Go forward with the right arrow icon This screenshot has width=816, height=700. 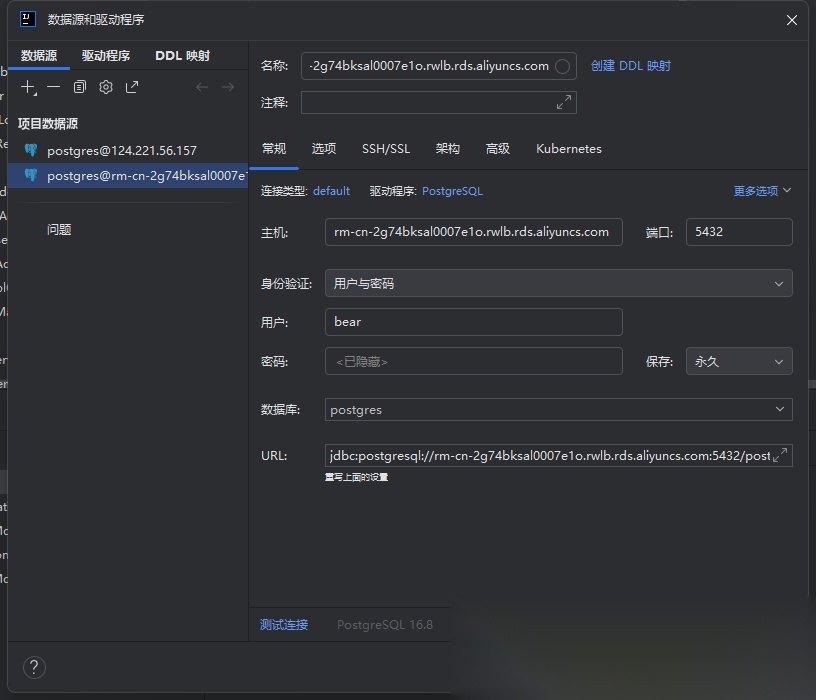point(228,87)
